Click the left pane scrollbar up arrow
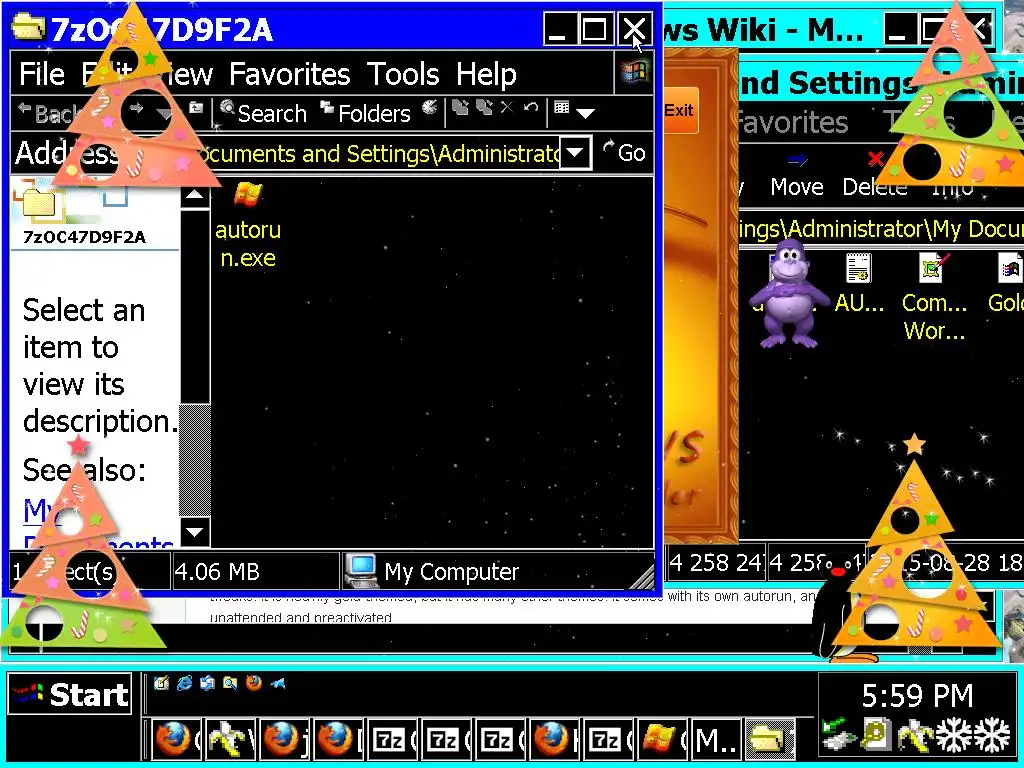The image size is (1024, 768). tap(195, 196)
